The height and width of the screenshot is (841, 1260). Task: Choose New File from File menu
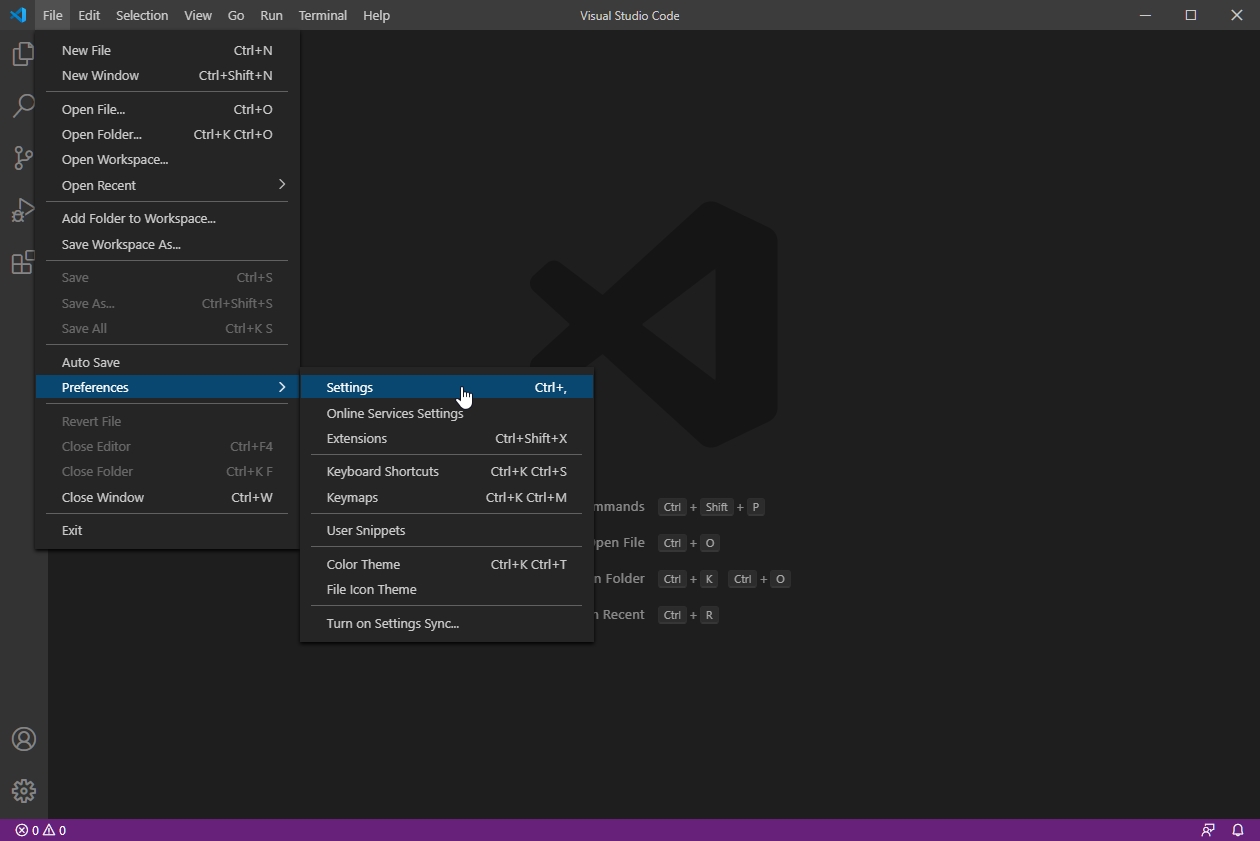(x=167, y=50)
